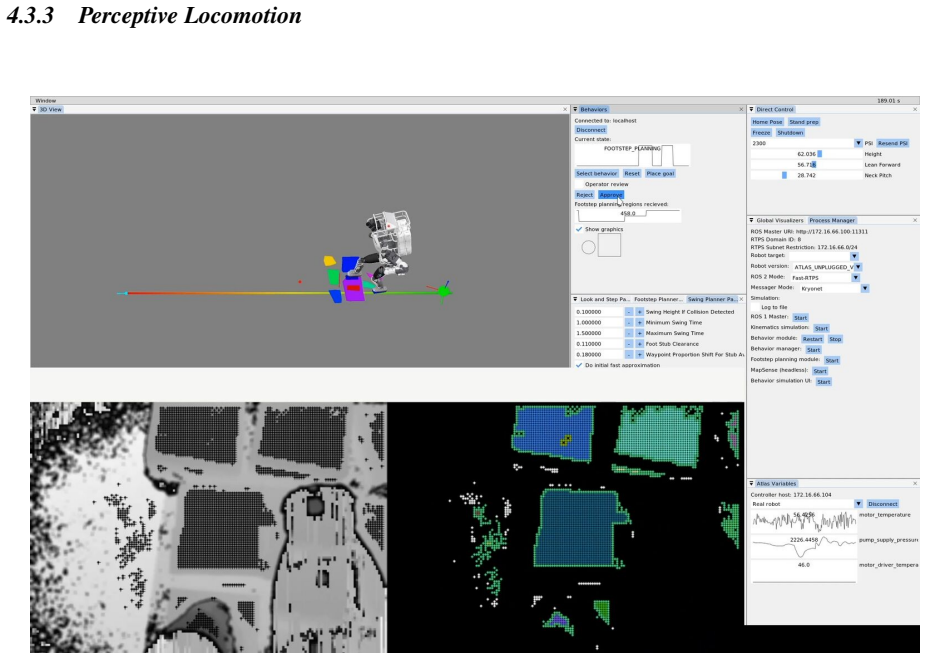Collapse the 3D View panel triangle icon

[34, 109]
